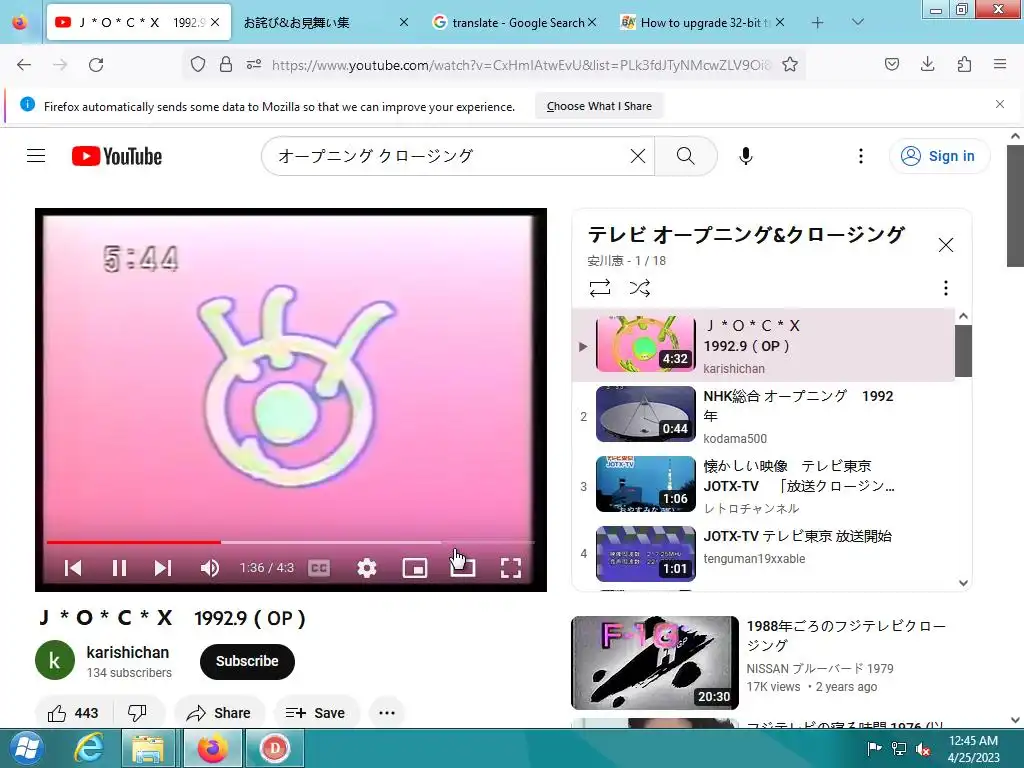The image size is (1024, 768).
Task: Click the YouTube URL in address bar
Action: pyautogui.click(x=521, y=65)
